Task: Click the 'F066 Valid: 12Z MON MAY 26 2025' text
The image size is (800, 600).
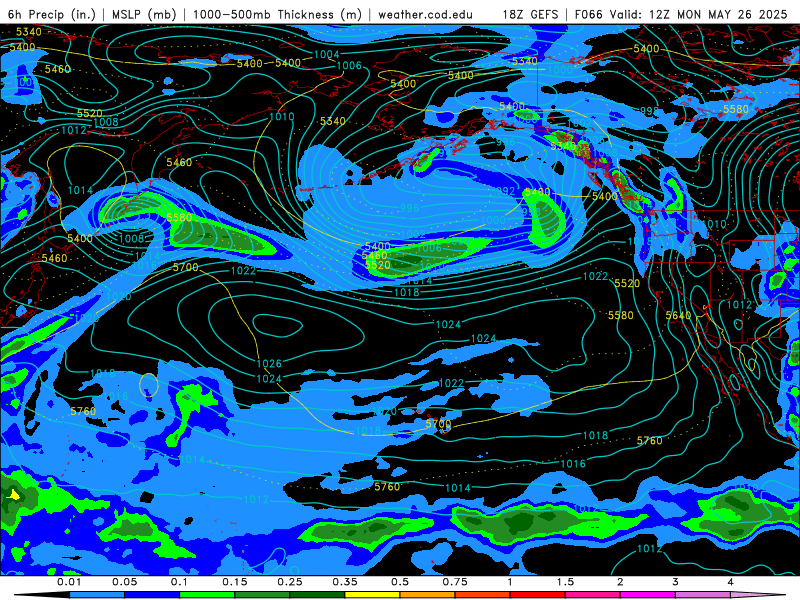Action: coord(681,14)
